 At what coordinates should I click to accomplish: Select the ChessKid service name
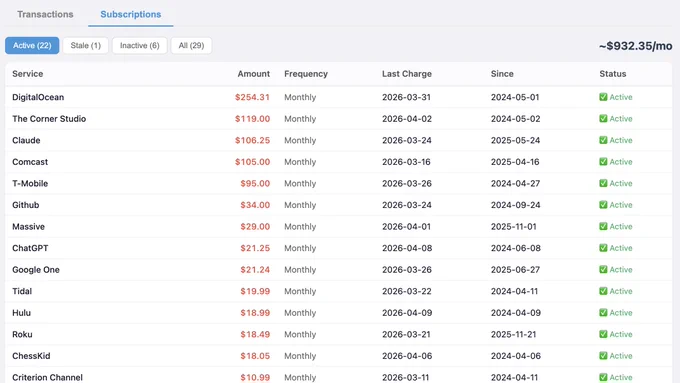(31, 356)
